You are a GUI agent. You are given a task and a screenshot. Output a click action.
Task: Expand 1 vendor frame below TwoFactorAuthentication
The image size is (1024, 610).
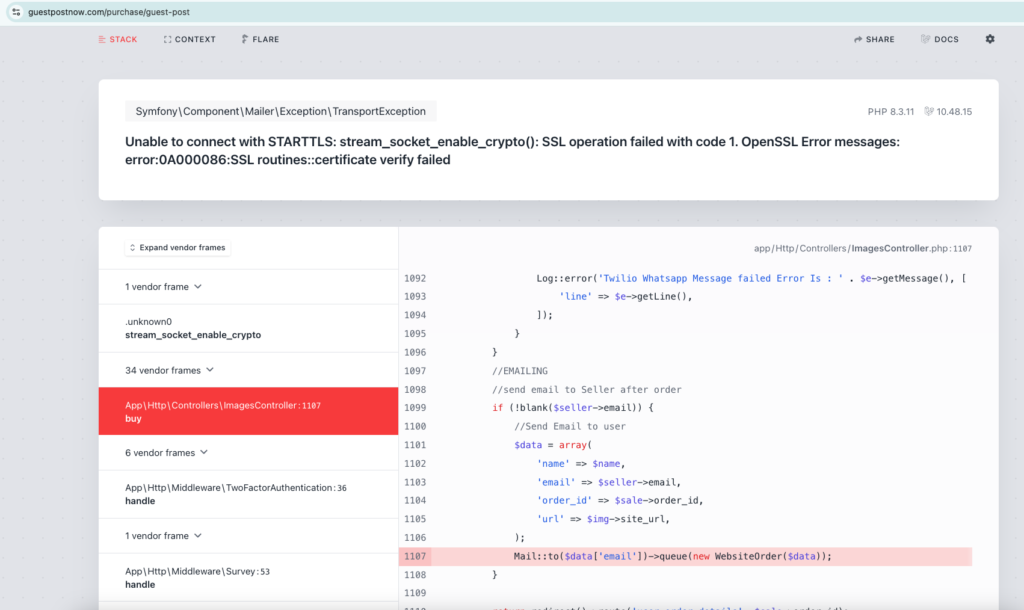coord(163,536)
